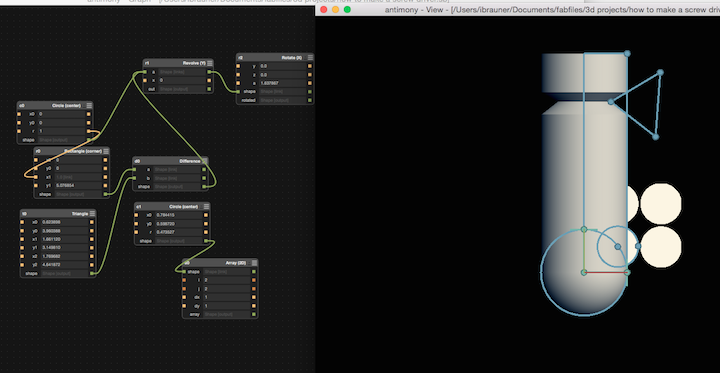Click the antimony View window title bar text
720x373 pixels.
coord(552,10)
